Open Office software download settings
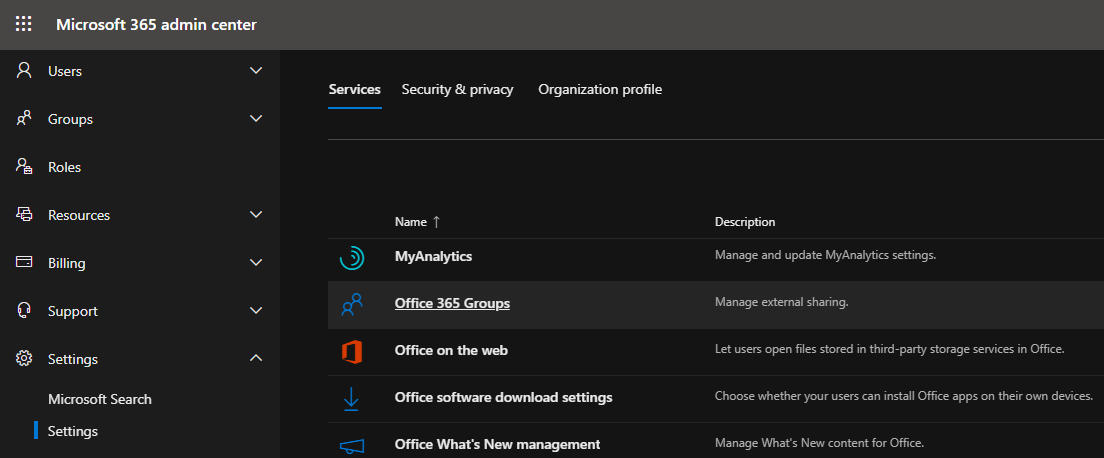Image resolution: width=1104 pixels, height=458 pixels. 503,397
